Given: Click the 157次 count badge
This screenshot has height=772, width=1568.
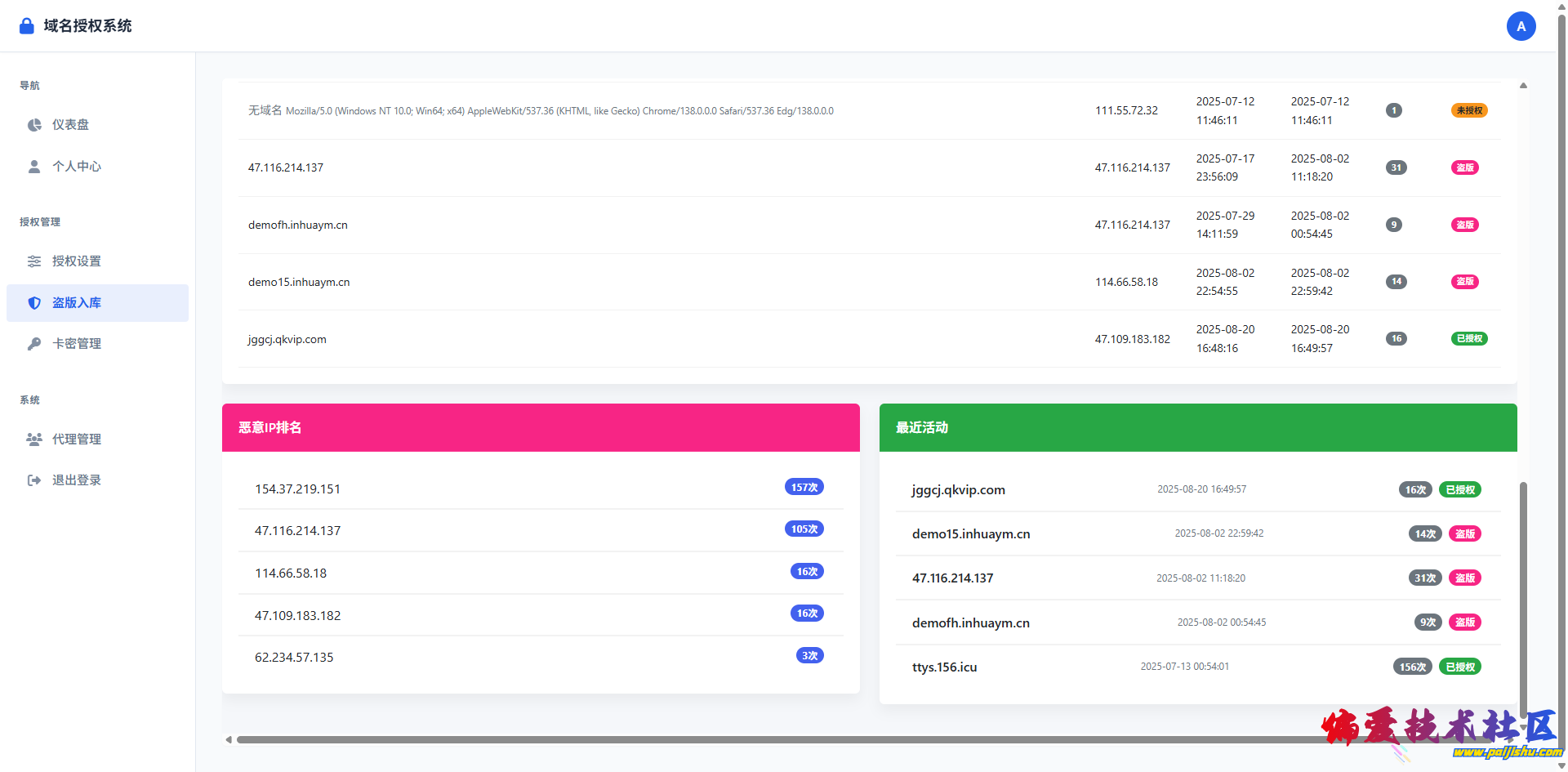Looking at the screenshot, I should click(804, 488).
